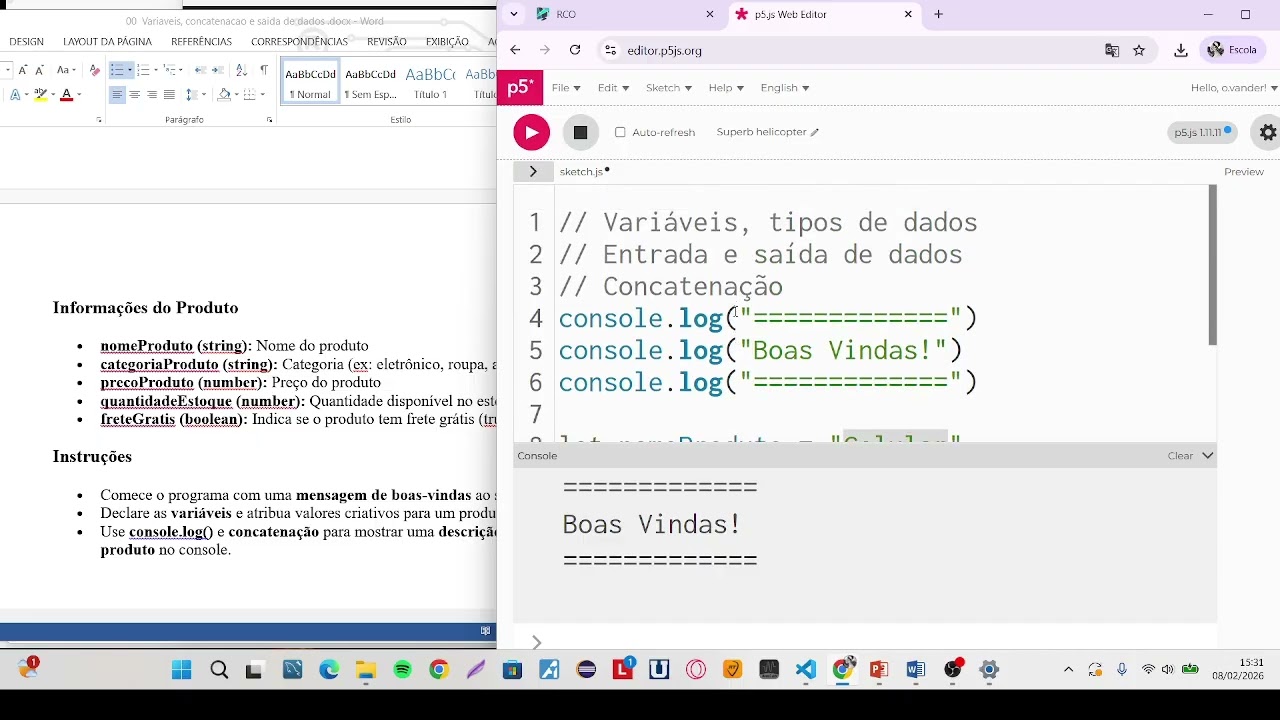1280x720 pixels.
Task: Open the Parágrafo dialog launcher in Word
Action: pos(270,120)
